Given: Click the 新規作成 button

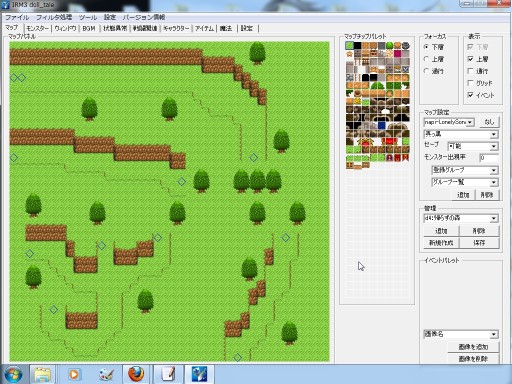Looking at the screenshot, I should tap(441, 243).
